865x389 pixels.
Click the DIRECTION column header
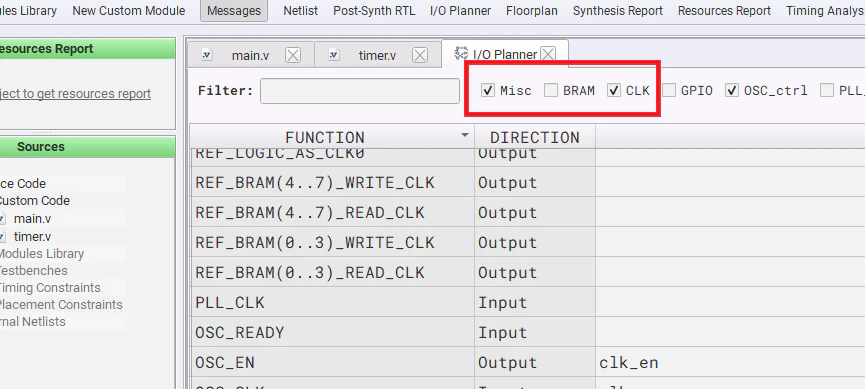pos(535,137)
